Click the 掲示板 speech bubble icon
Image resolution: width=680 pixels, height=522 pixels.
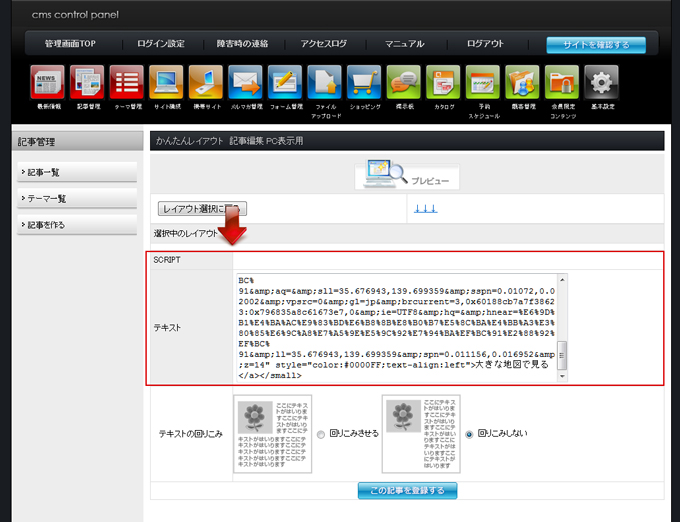click(403, 83)
